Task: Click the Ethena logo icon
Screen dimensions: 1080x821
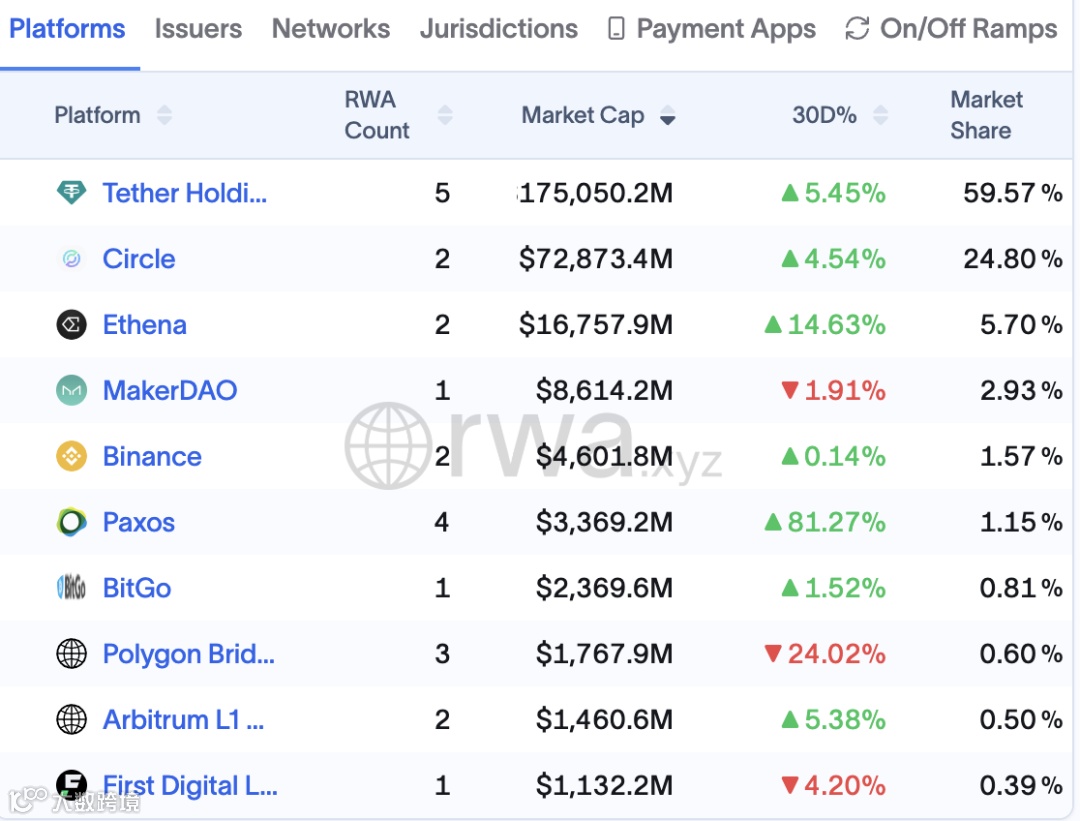Action: coord(72,324)
